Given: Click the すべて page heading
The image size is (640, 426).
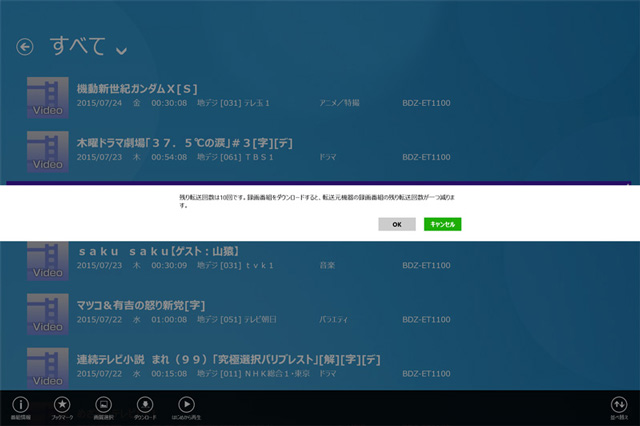Looking at the screenshot, I should pyautogui.click(x=78, y=45).
